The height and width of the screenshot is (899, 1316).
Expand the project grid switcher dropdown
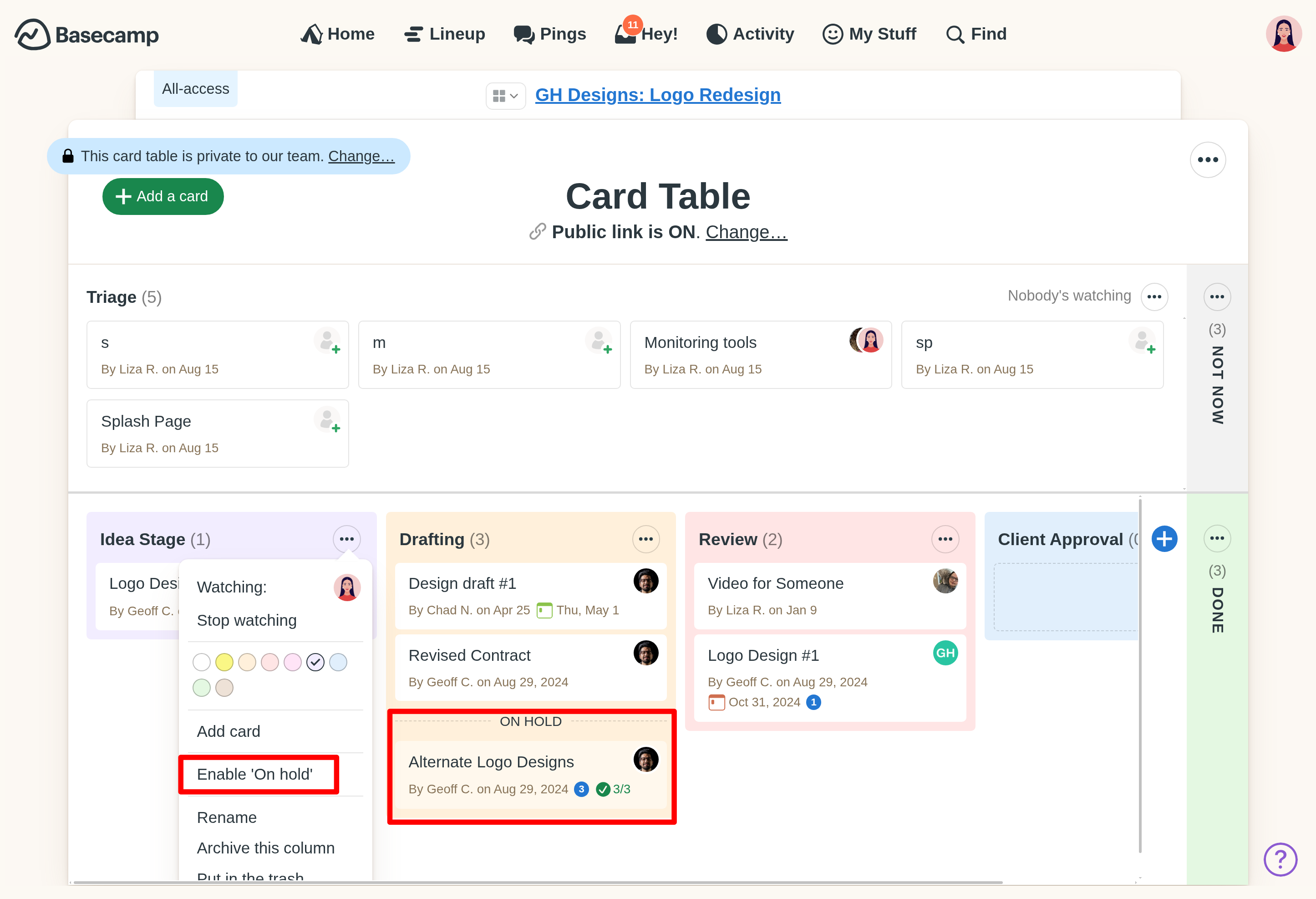505,96
